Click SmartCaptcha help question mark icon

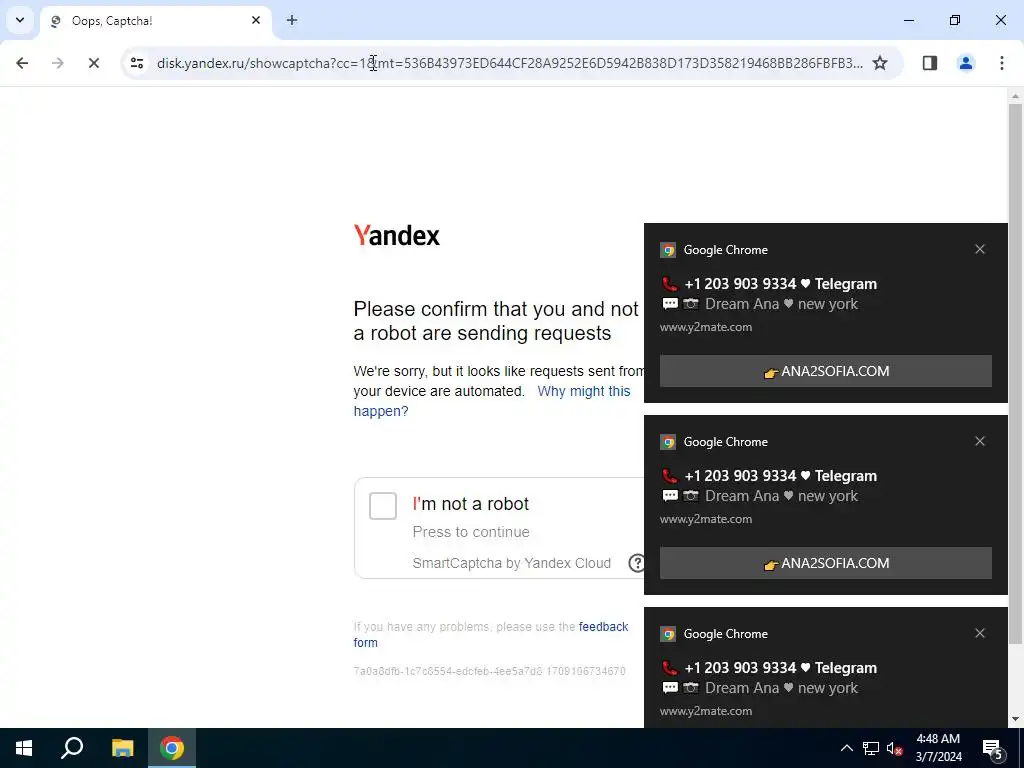pyautogui.click(x=637, y=563)
